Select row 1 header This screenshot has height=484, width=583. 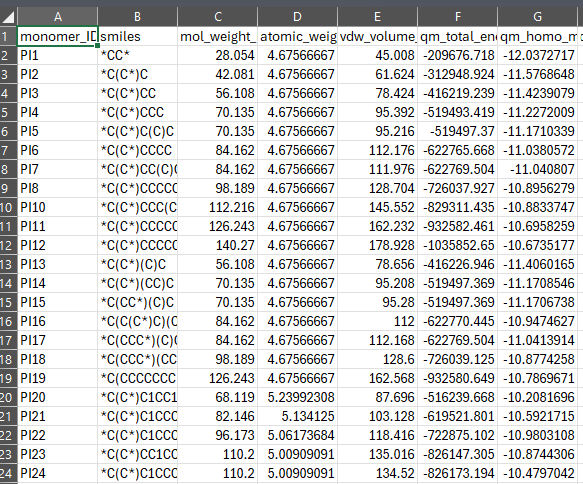click(8, 36)
